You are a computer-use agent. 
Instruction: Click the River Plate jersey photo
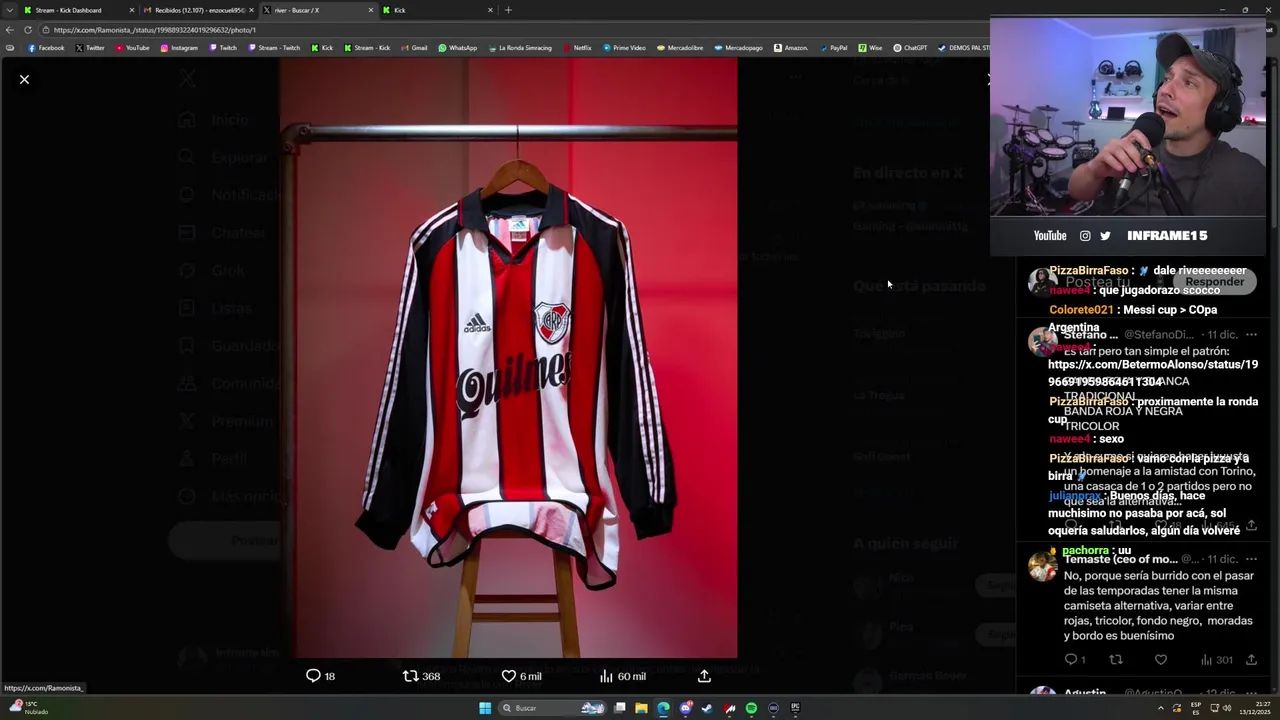[508, 358]
